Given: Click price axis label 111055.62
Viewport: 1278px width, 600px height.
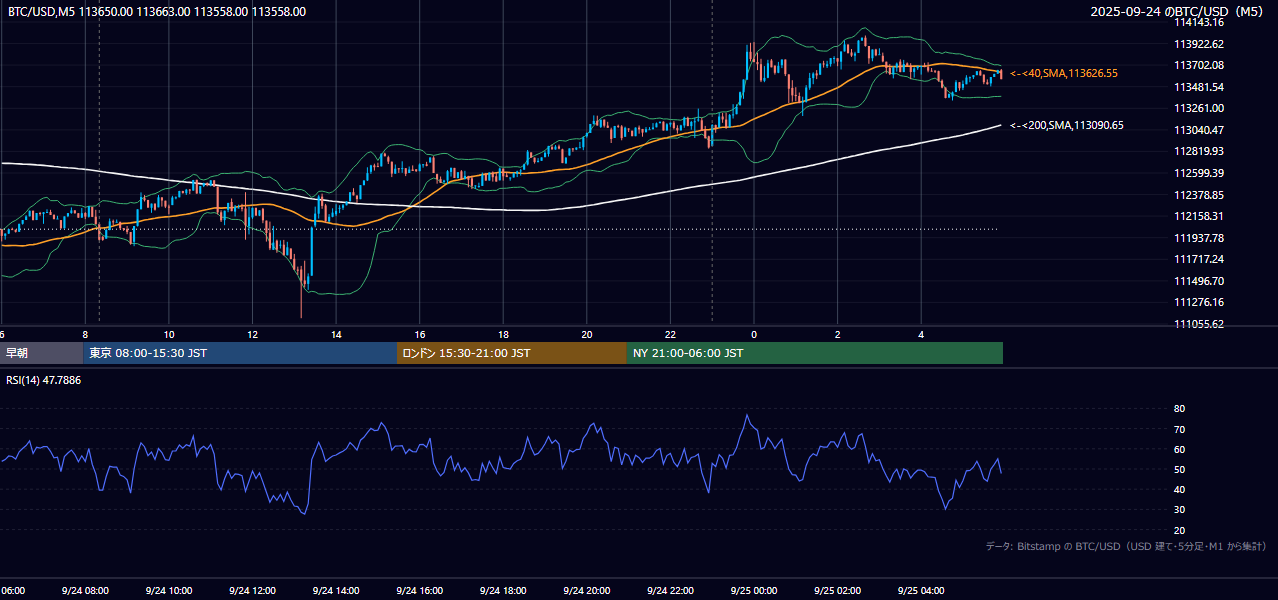Looking at the screenshot, I should pos(1199,324).
